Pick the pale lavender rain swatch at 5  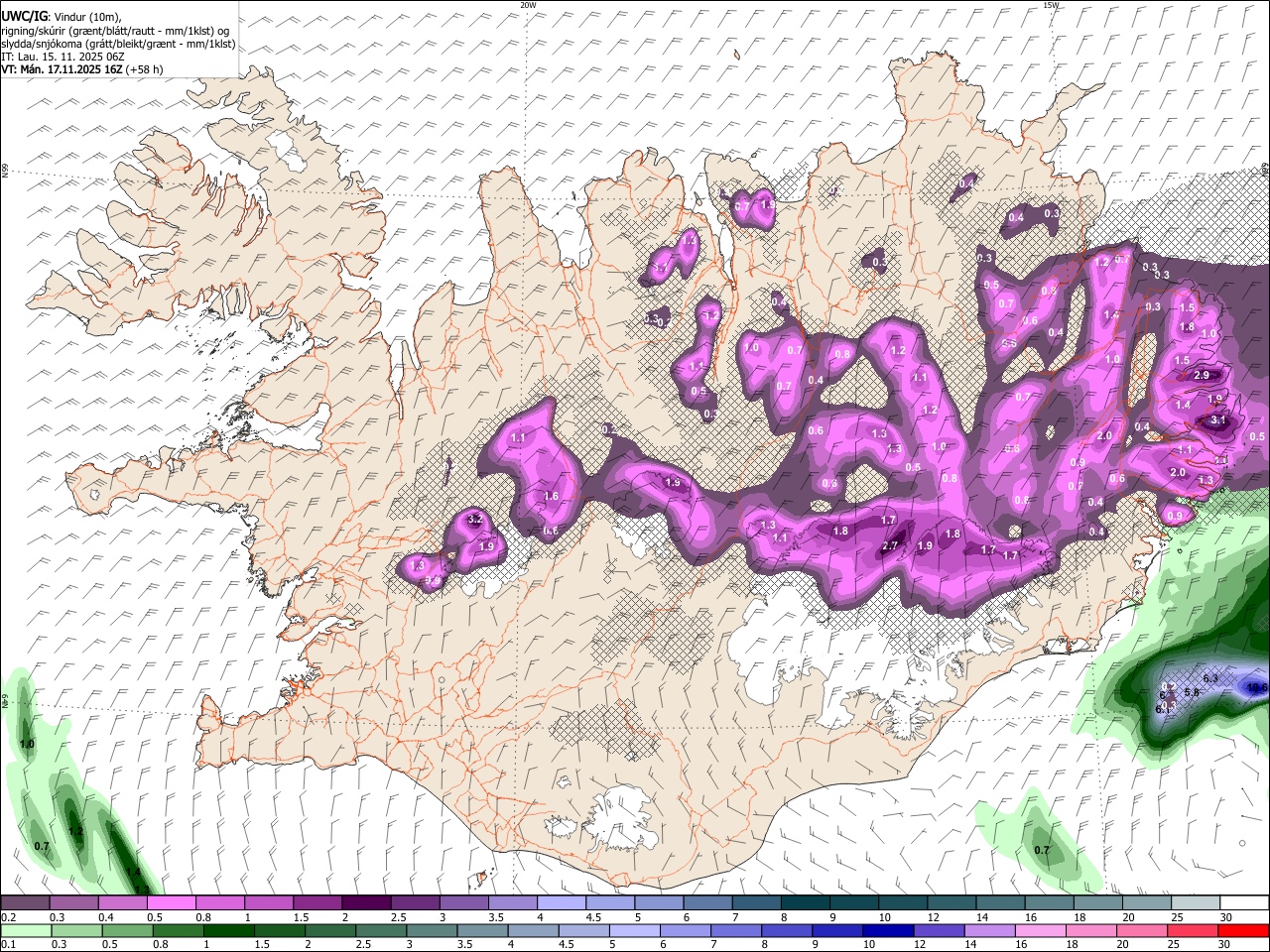click(635, 931)
